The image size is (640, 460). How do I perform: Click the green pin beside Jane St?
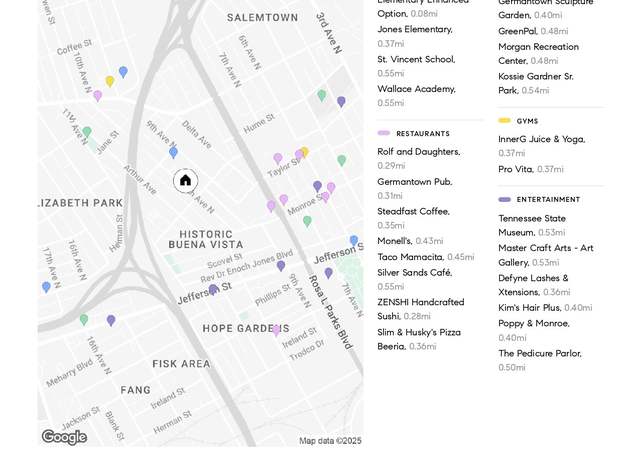[87, 132]
